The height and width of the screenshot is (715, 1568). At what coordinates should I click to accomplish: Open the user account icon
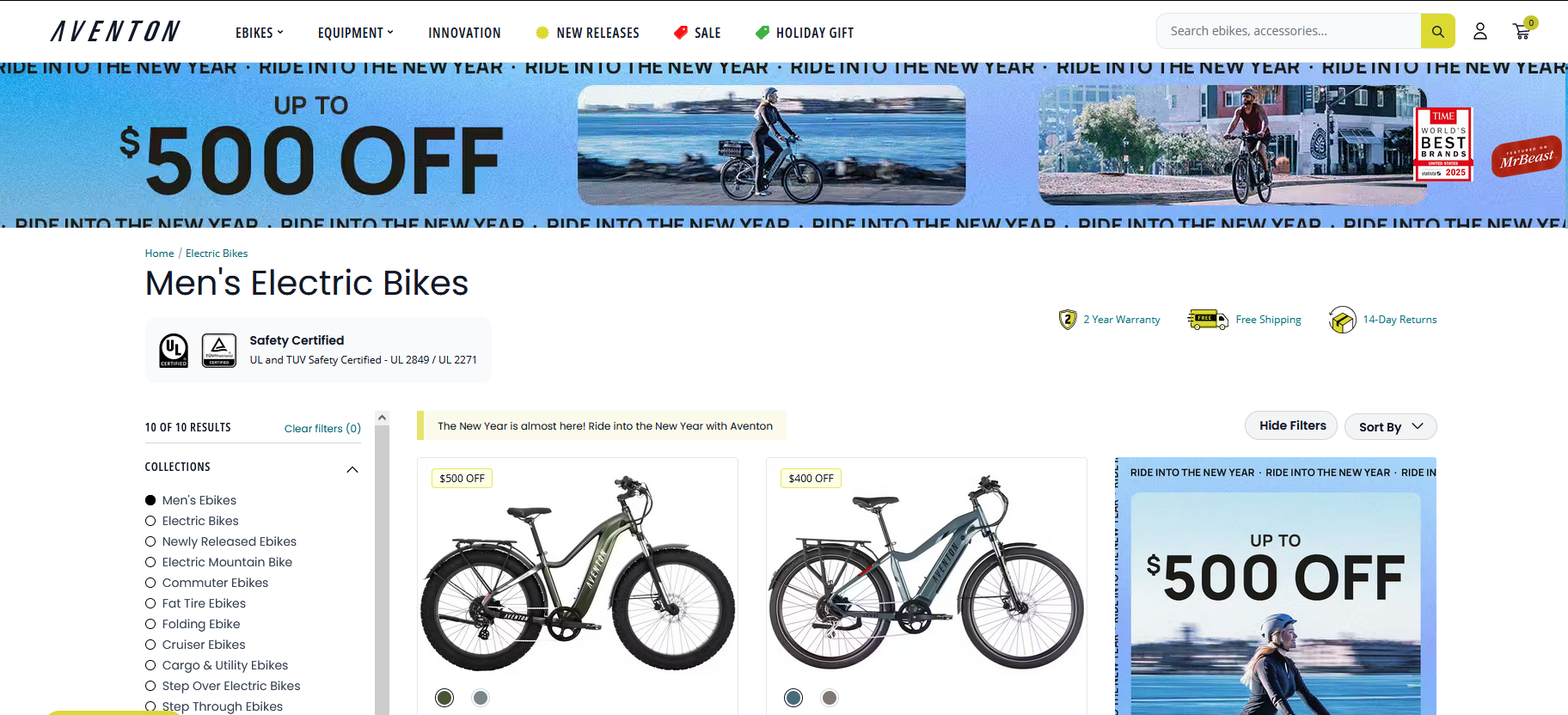pyautogui.click(x=1480, y=32)
